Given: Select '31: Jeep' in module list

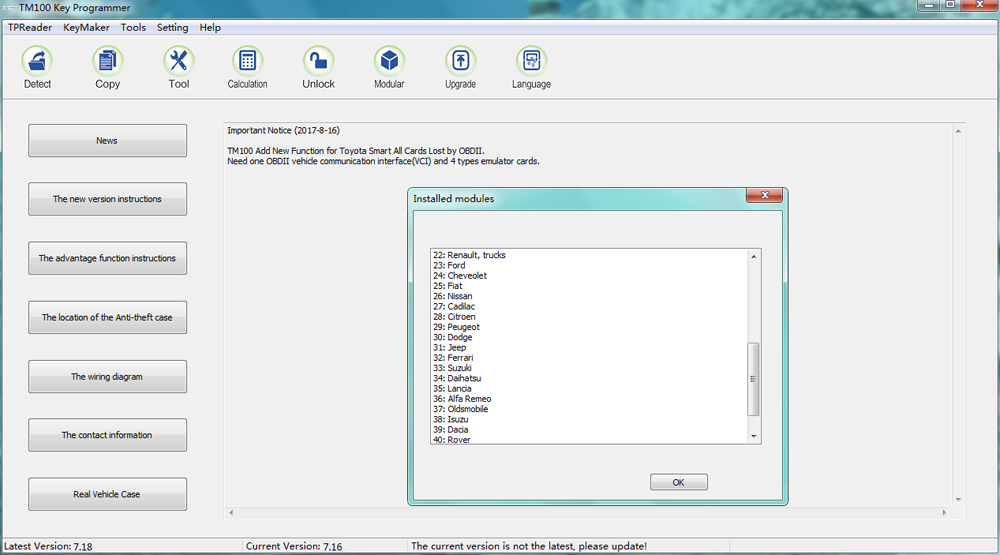Looking at the screenshot, I should pyautogui.click(x=450, y=348).
